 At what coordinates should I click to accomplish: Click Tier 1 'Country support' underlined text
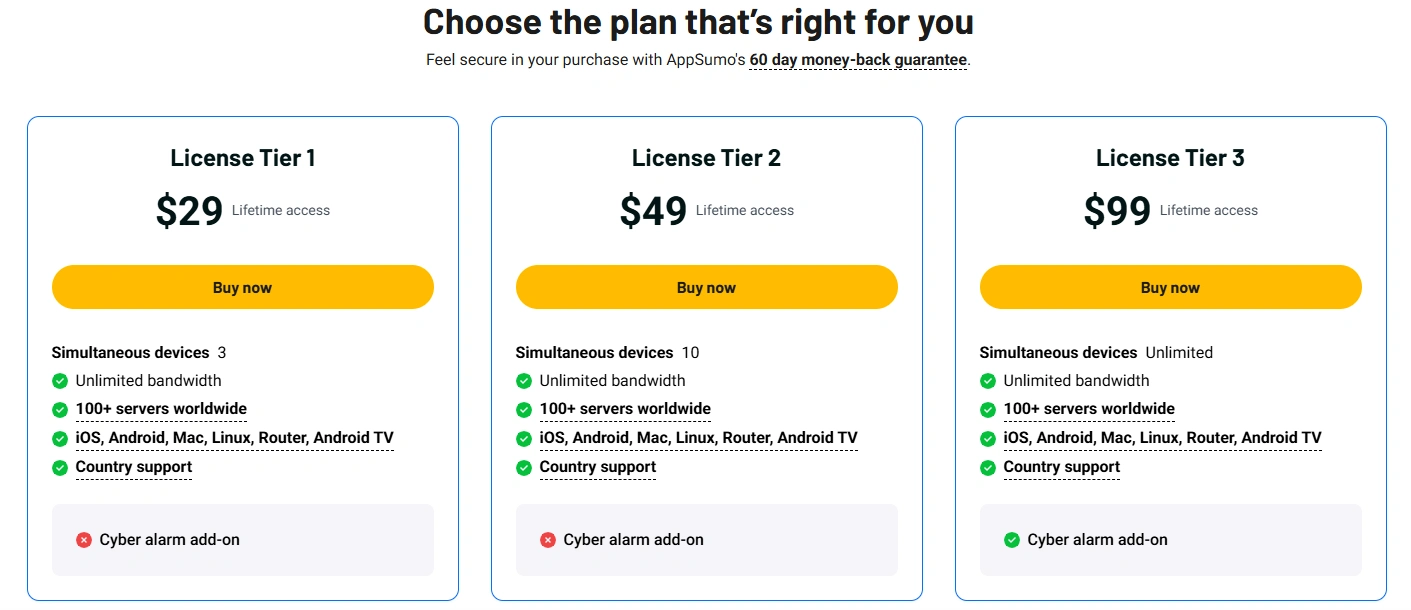pos(134,467)
